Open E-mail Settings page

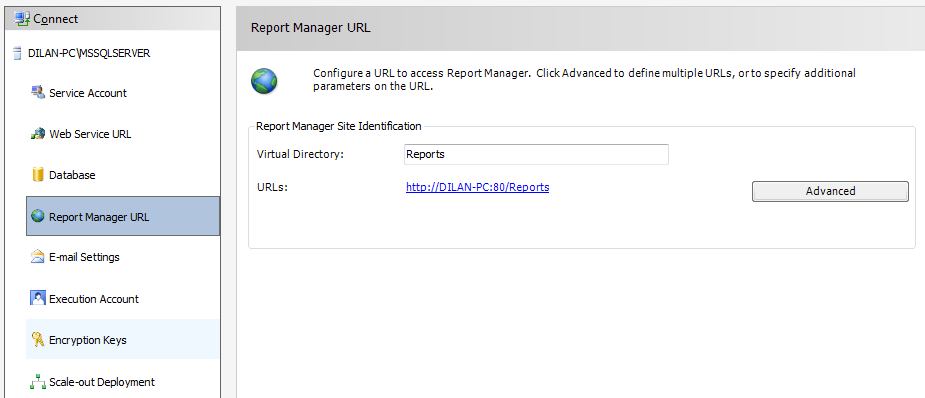tap(84, 258)
